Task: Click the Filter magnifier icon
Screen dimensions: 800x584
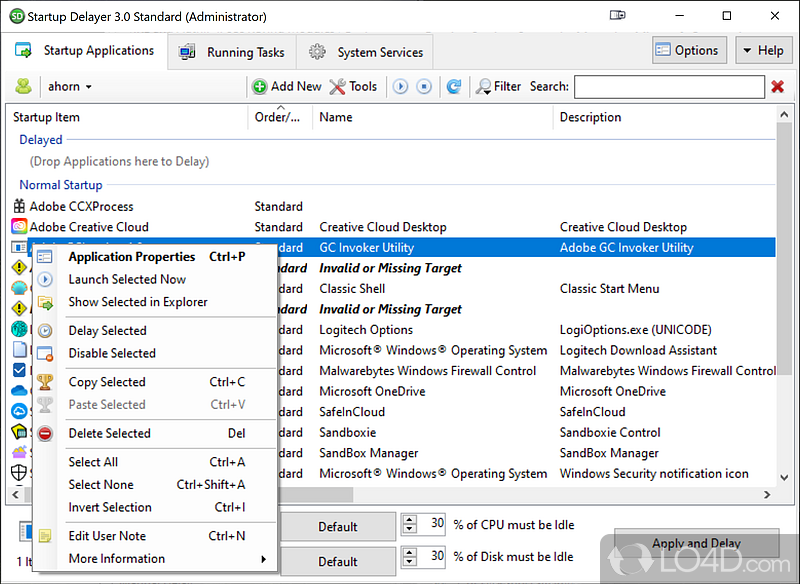Action: tap(484, 87)
